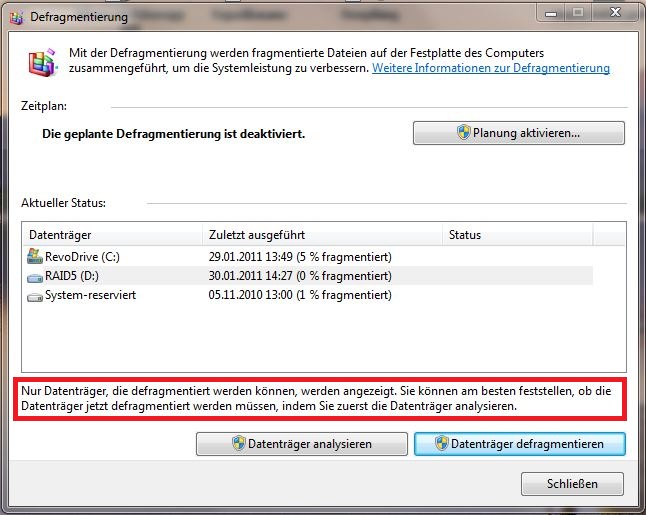Minimize the Defragmentierung window
Screen dimensions: 646x515
tap(551, 14)
